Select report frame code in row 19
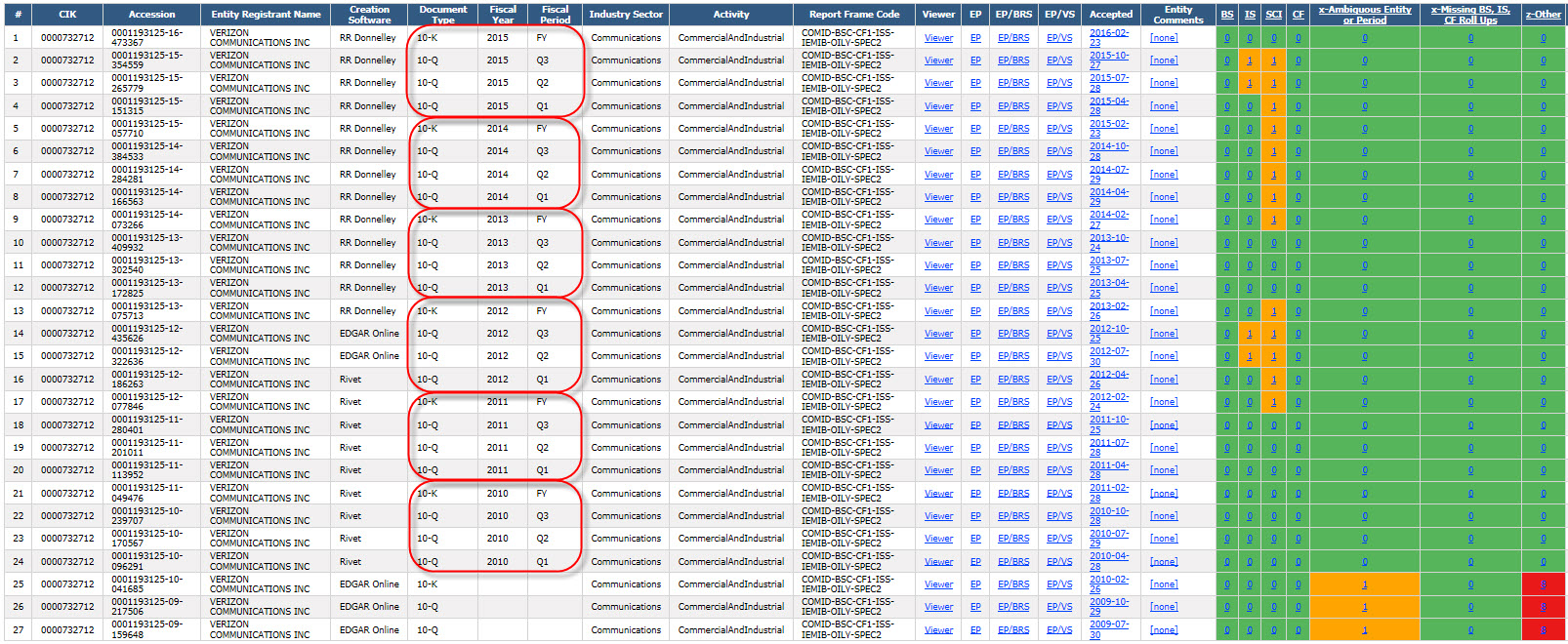The width and height of the screenshot is (1568, 644). click(847, 448)
